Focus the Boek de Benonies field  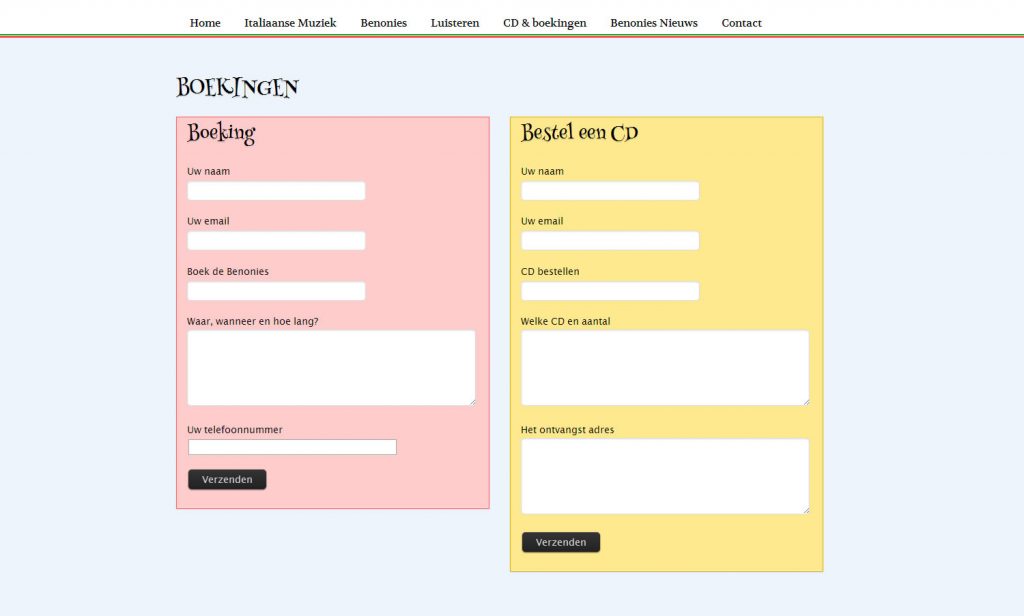(276, 291)
